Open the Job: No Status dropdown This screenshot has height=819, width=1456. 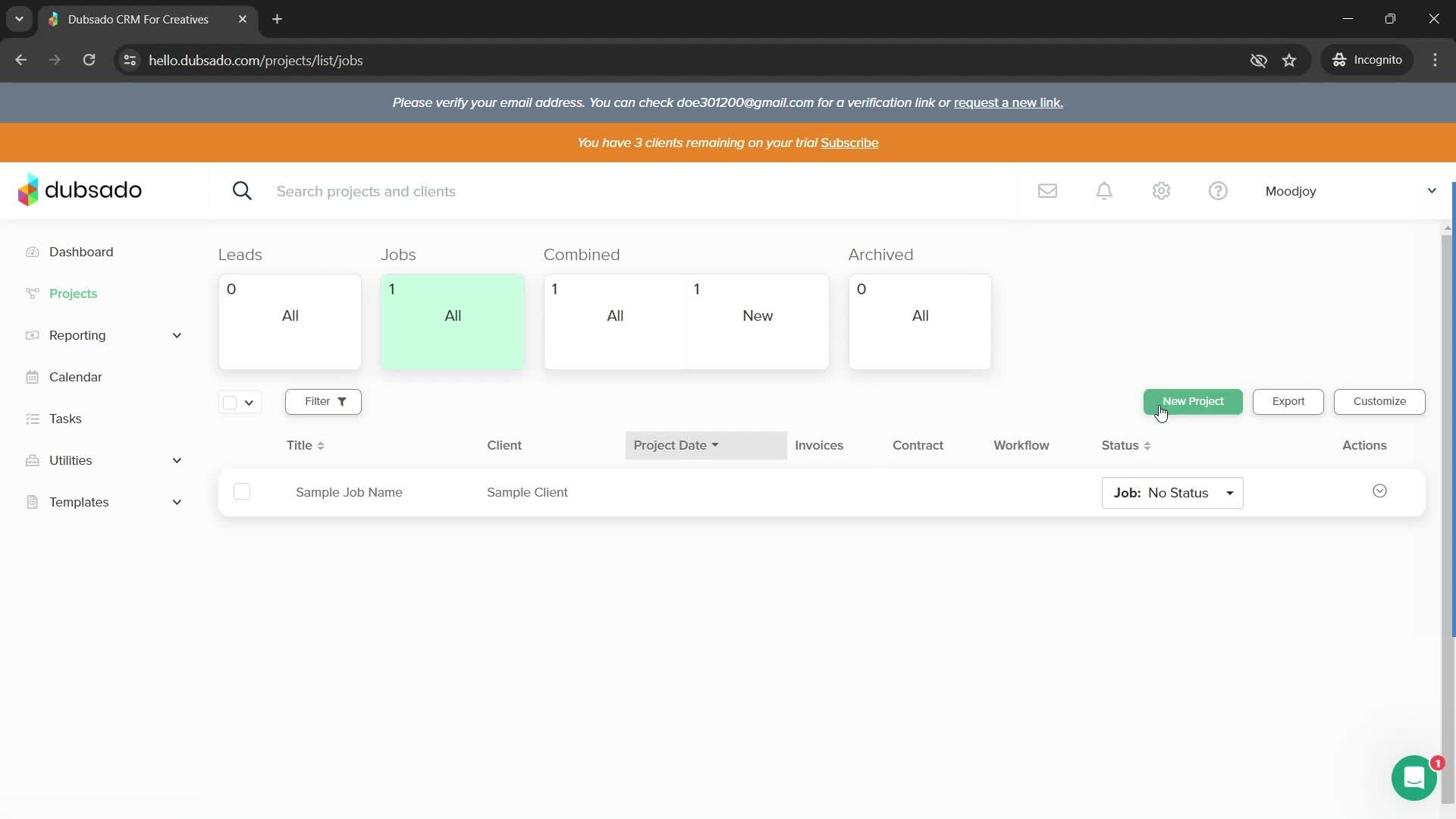point(1172,493)
